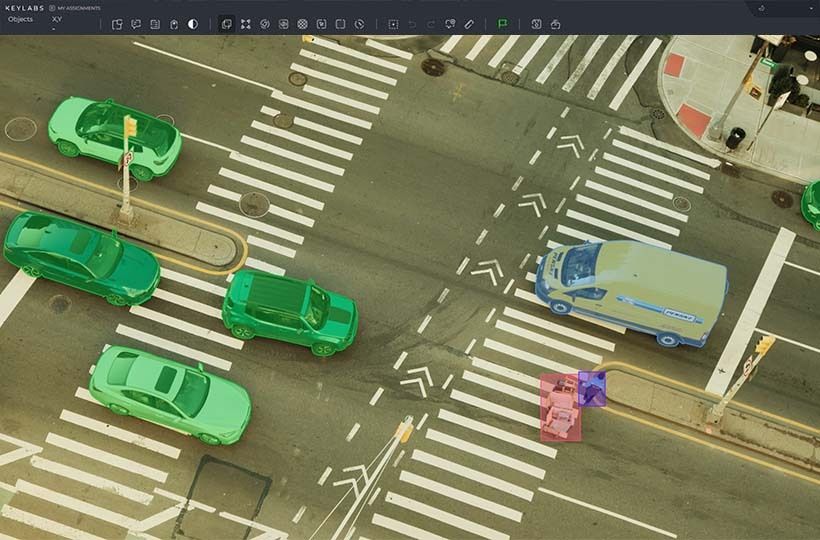Click the lined list icon in the toolbar
Screen dimensions: 820x540
[x=155, y=24]
